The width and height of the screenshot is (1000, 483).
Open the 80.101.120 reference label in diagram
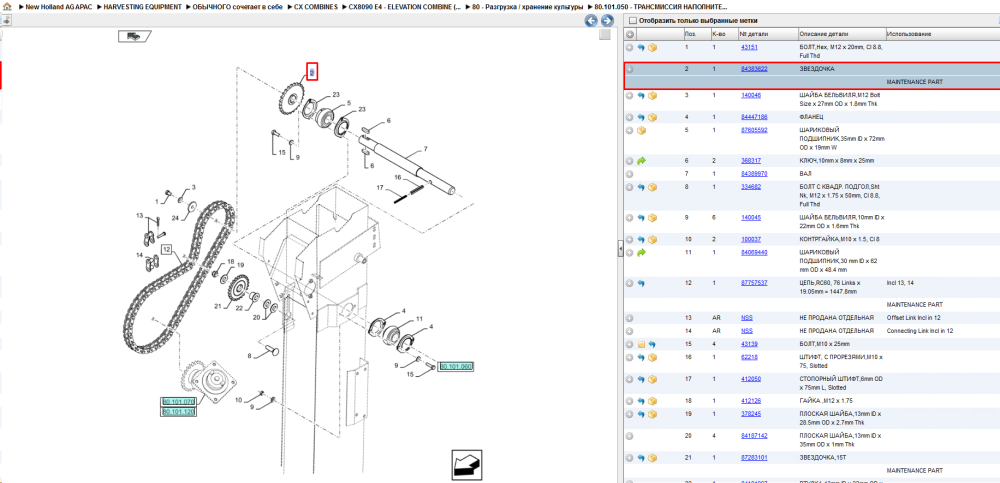[x=178, y=412]
